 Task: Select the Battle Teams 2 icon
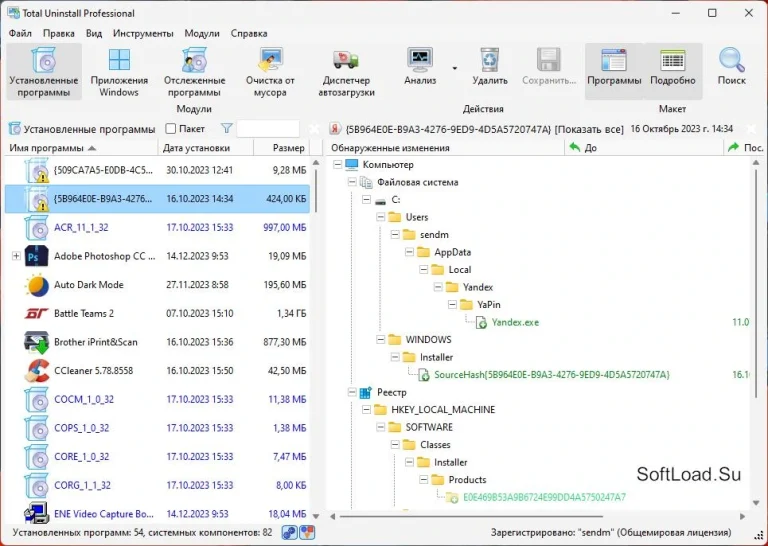pos(37,313)
